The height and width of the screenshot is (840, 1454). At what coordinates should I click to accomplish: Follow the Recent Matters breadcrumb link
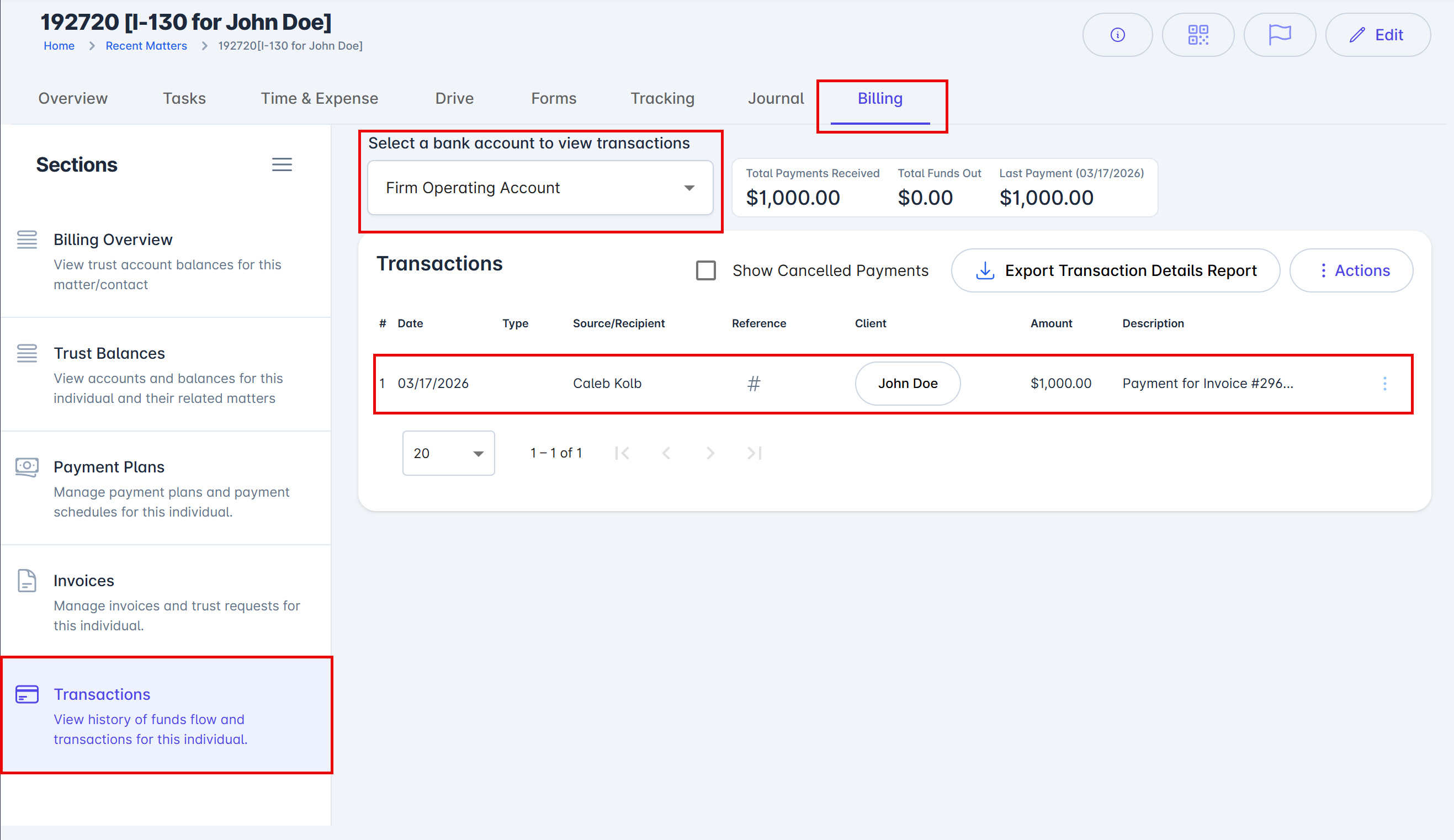coord(146,46)
